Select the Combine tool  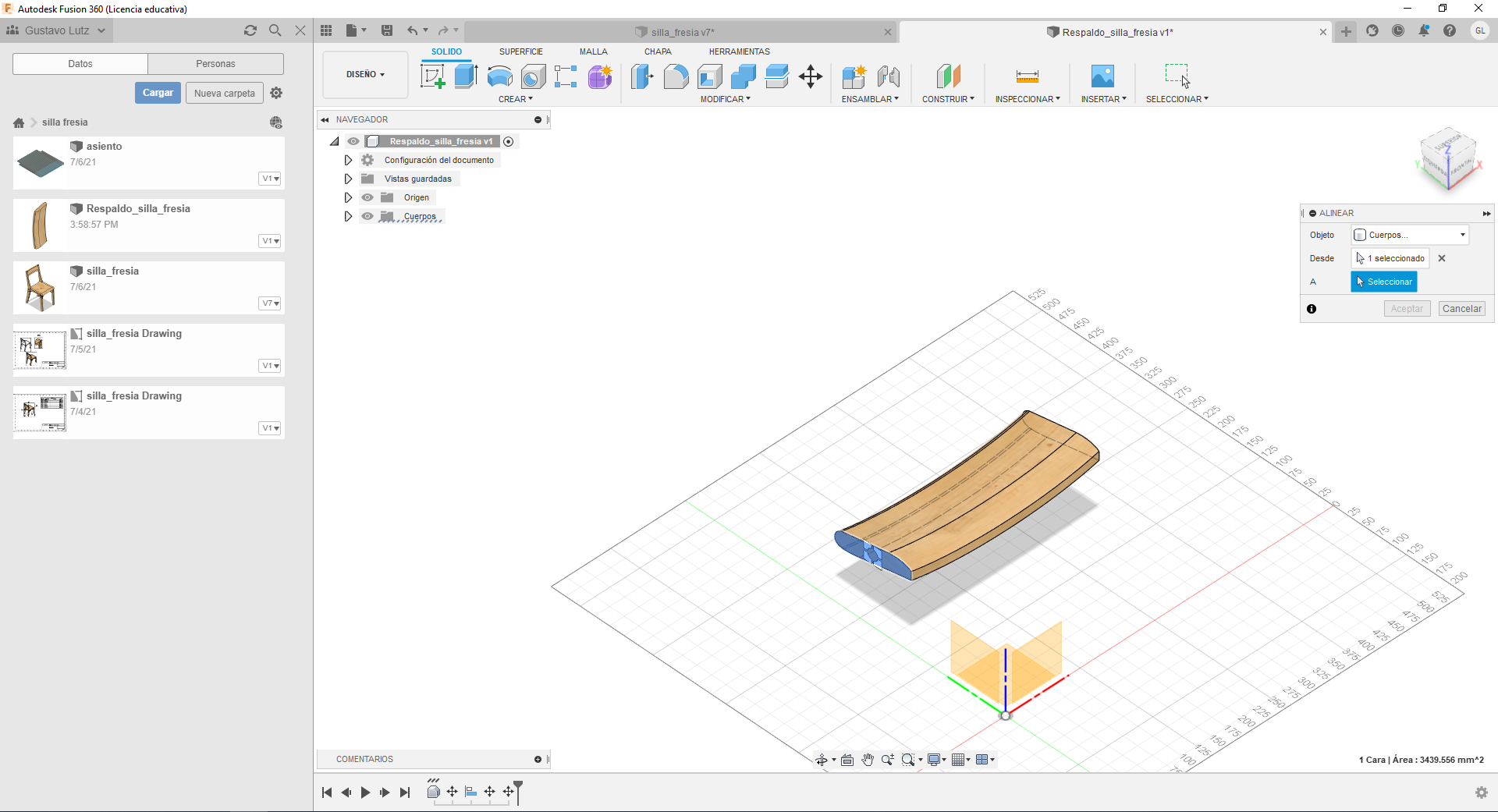tap(743, 76)
